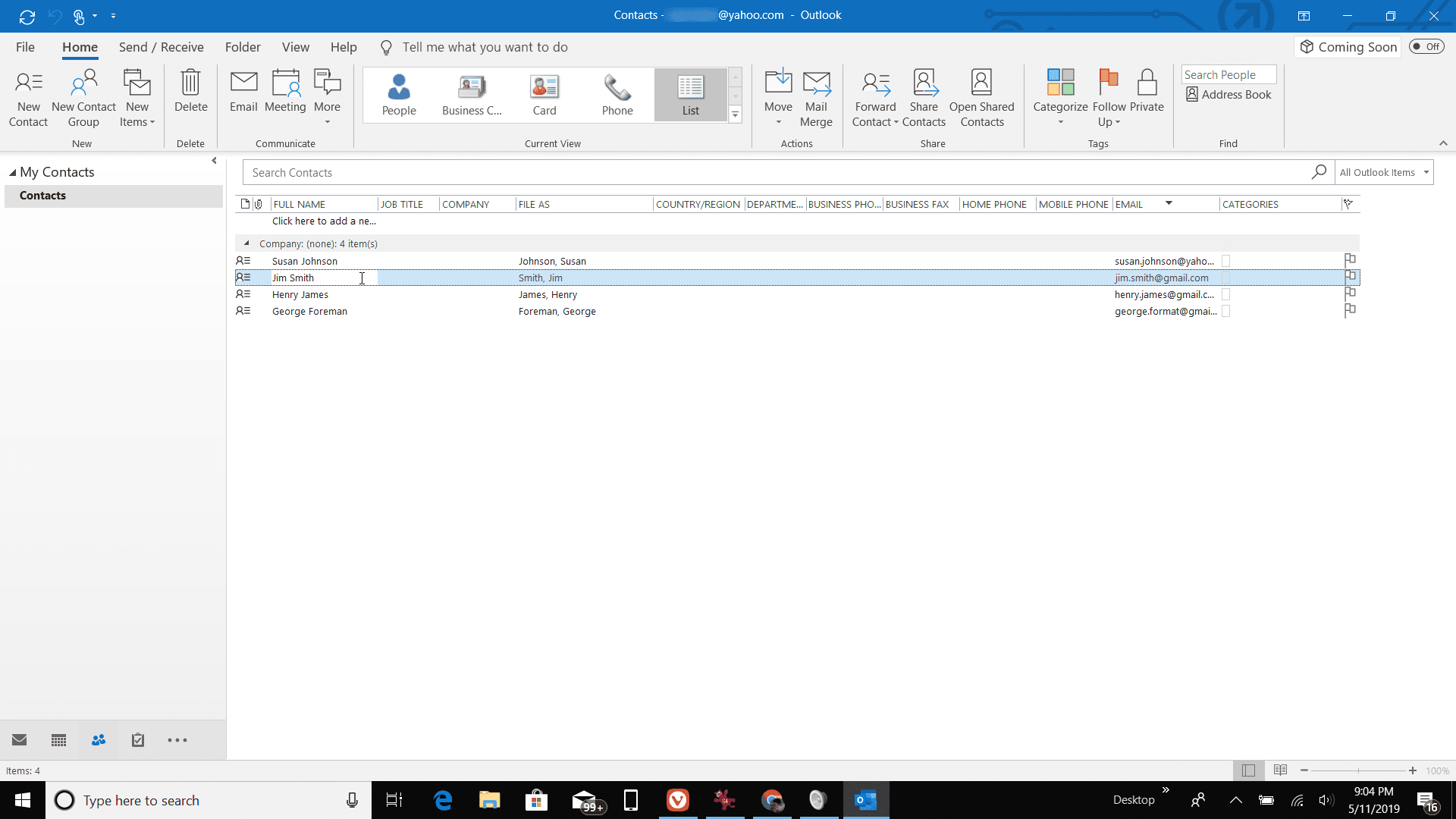Click New Contact Group button
The image size is (1456, 819).
[x=82, y=96]
